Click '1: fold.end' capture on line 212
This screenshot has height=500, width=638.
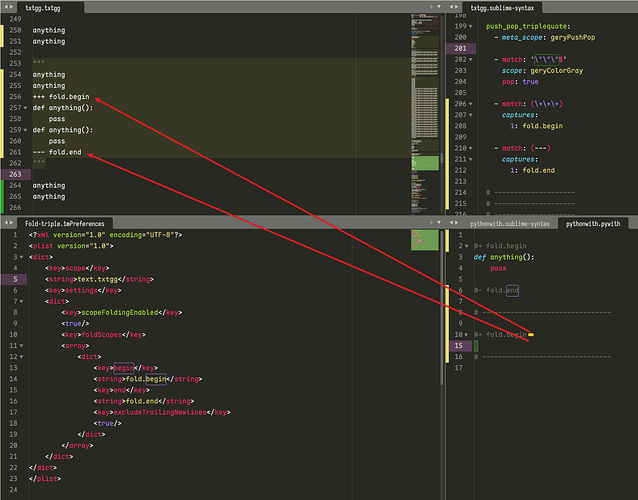(533, 170)
